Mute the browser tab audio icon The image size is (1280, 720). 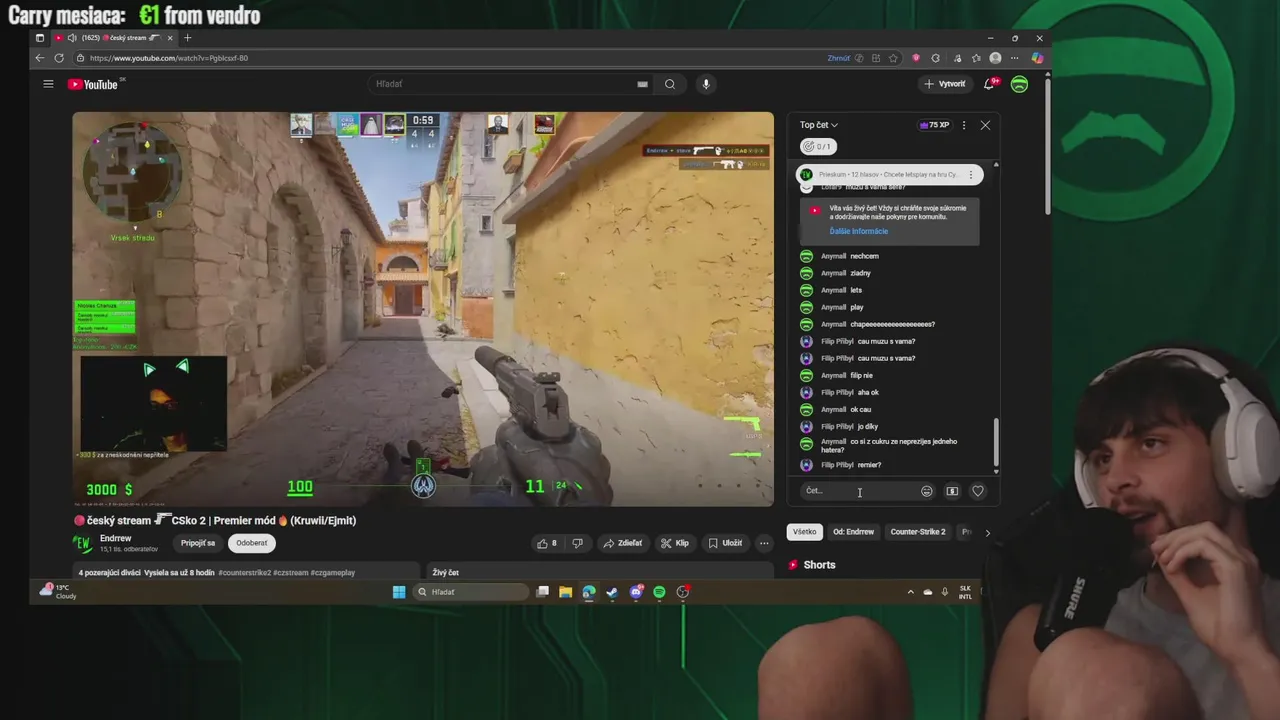tap(72, 38)
